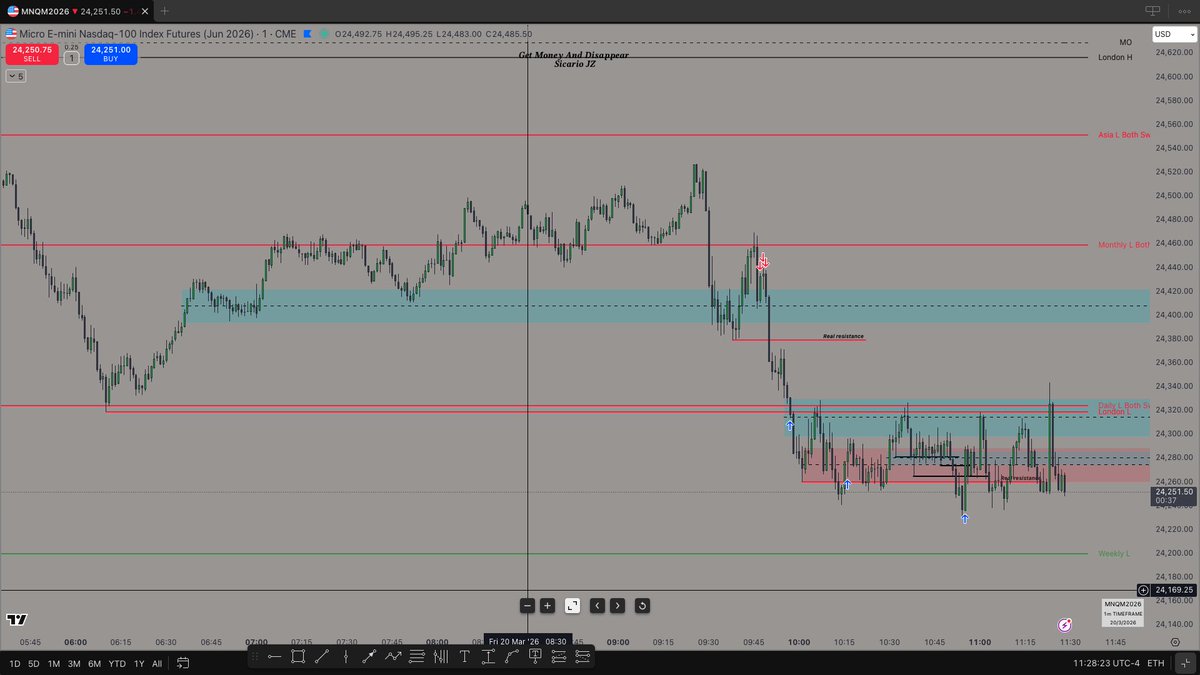Grab the drawing toolbar drag handle
This screenshot has width=1200, height=675.
tap(255, 657)
